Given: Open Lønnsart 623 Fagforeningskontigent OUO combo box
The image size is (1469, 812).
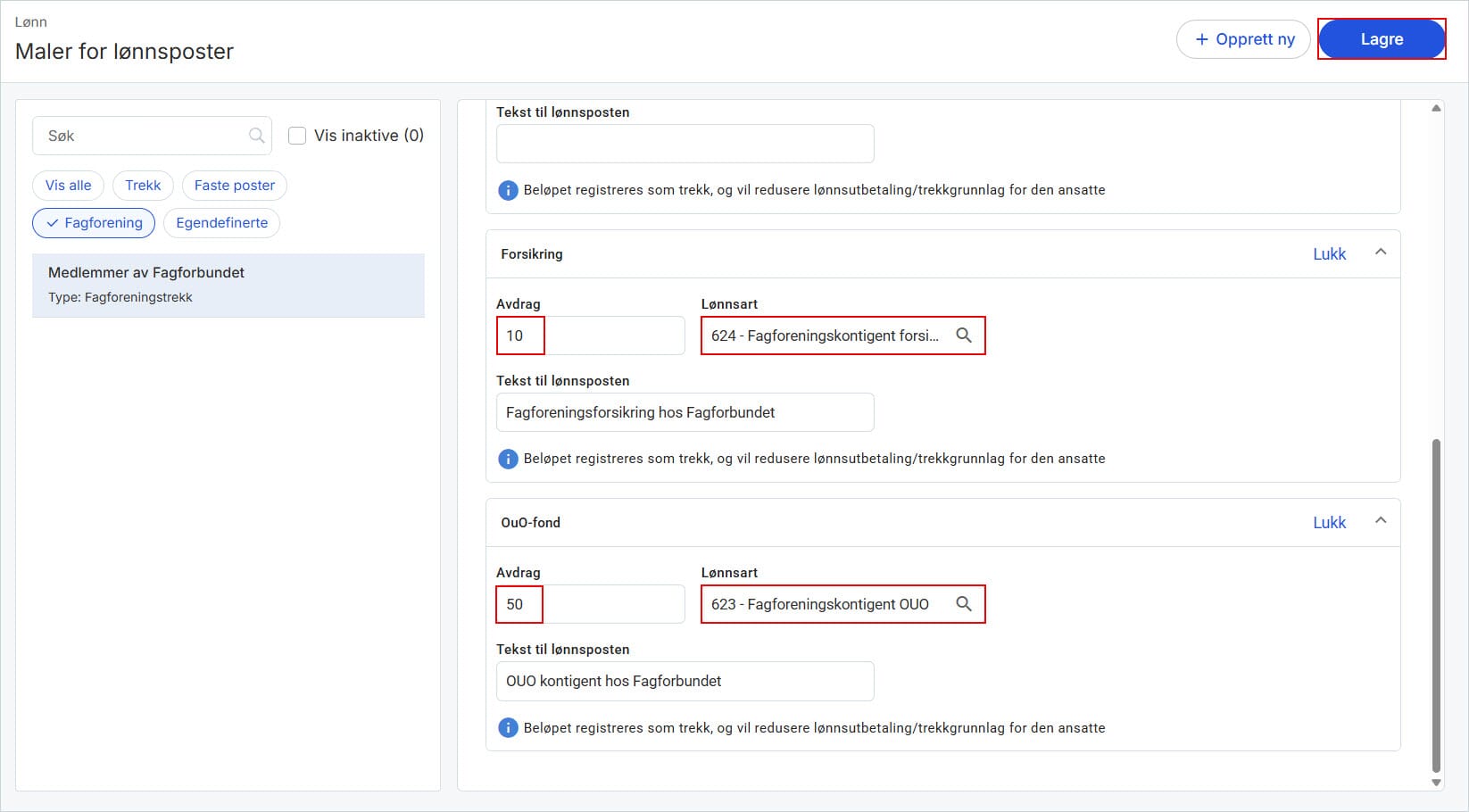Looking at the screenshot, I should (843, 604).
